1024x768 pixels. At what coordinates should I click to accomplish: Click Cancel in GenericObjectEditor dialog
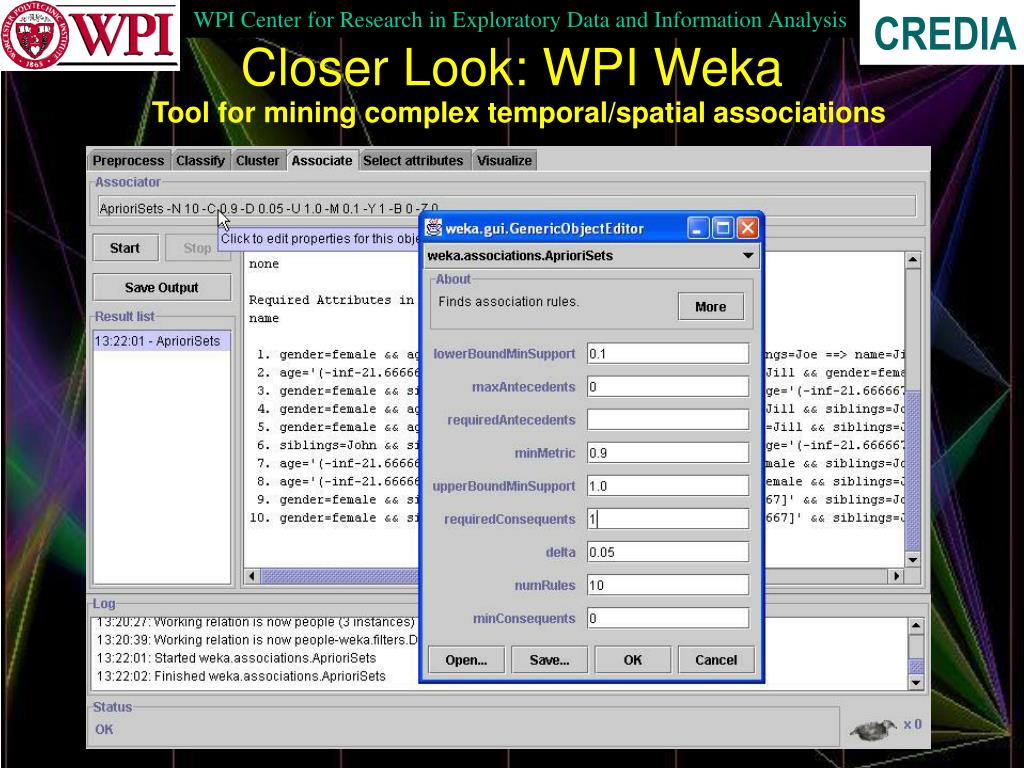(x=716, y=660)
